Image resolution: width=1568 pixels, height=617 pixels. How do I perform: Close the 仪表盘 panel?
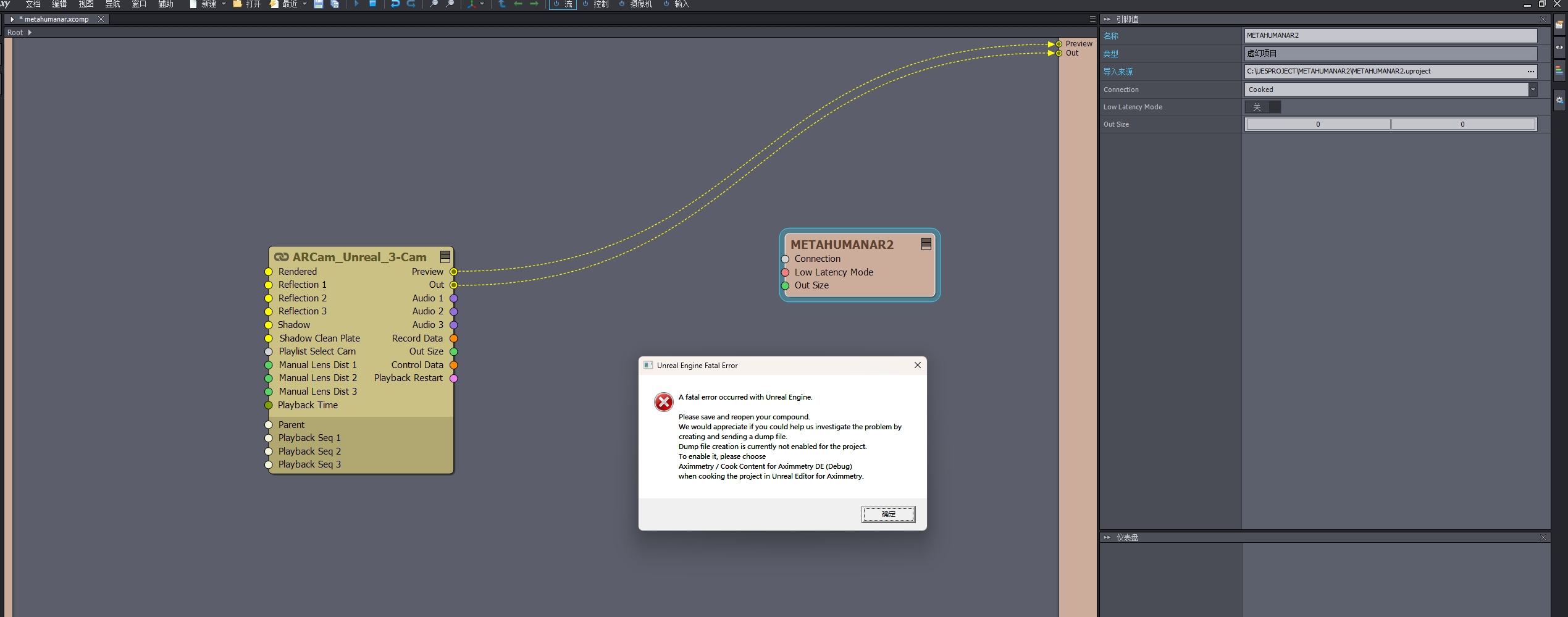pos(1543,537)
